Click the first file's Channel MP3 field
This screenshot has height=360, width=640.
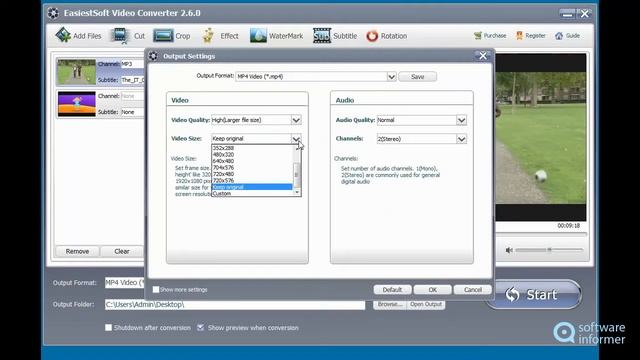point(133,64)
